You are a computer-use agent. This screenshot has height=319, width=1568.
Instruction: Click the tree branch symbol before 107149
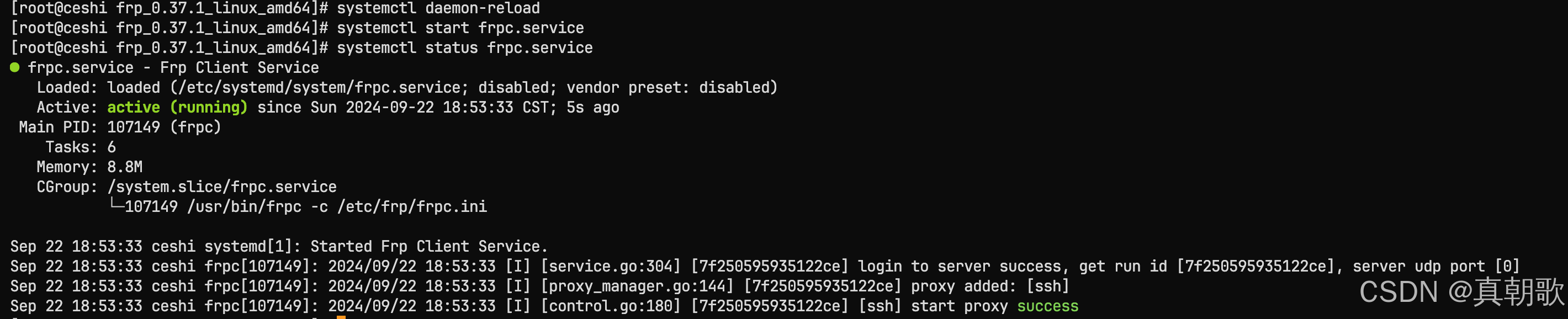[x=115, y=206]
